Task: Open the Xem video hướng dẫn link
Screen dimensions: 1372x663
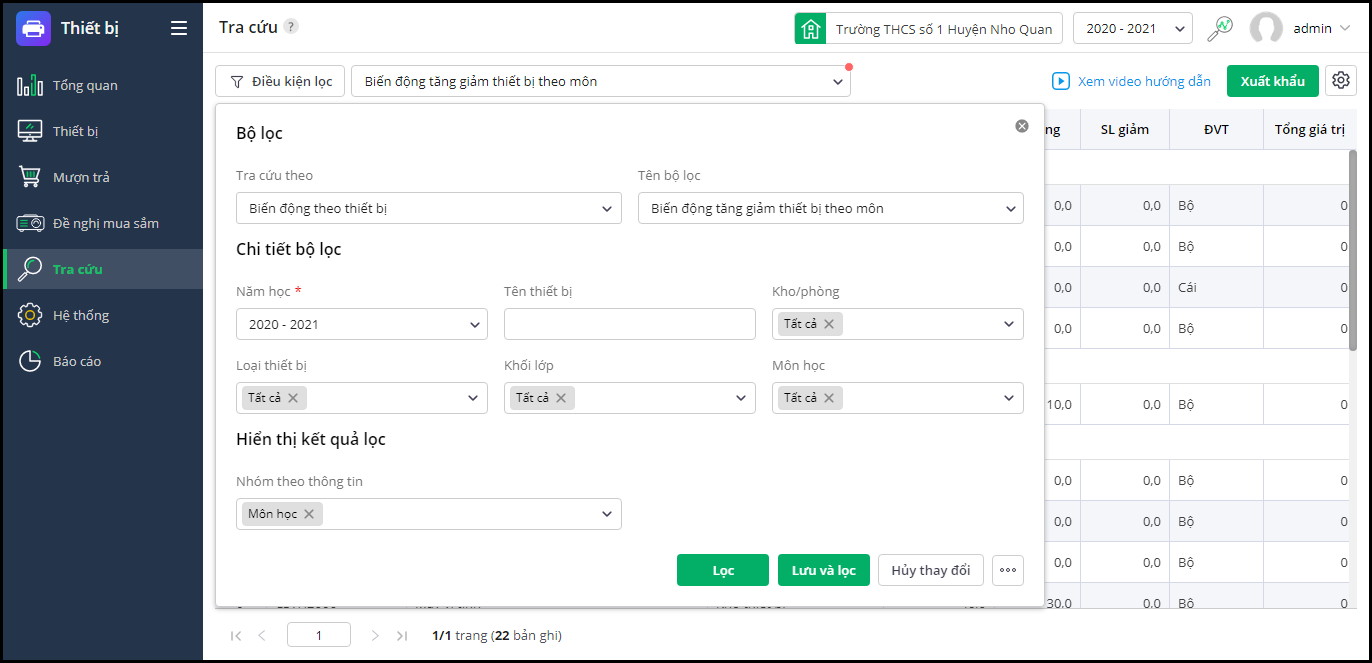Action: tap(1131, 81)
